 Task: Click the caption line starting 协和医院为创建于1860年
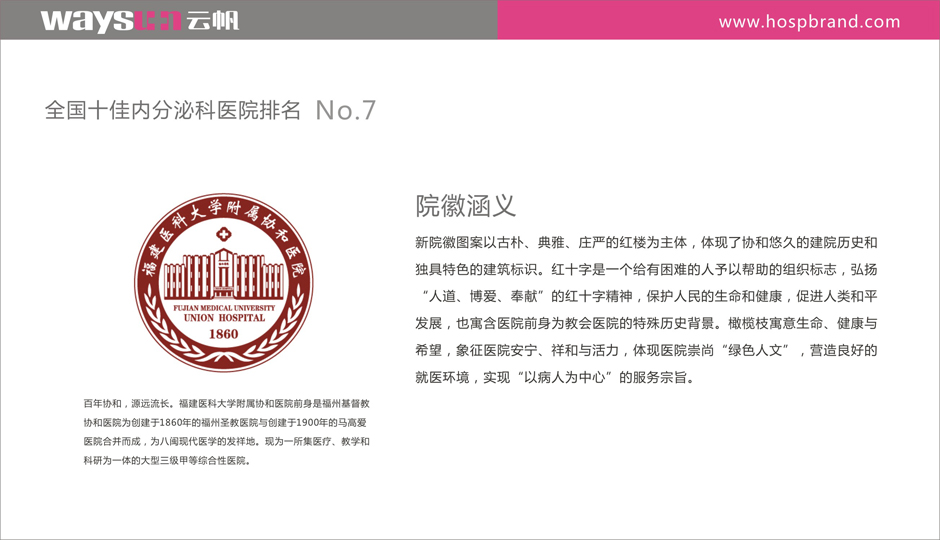(x=225, y=423)
